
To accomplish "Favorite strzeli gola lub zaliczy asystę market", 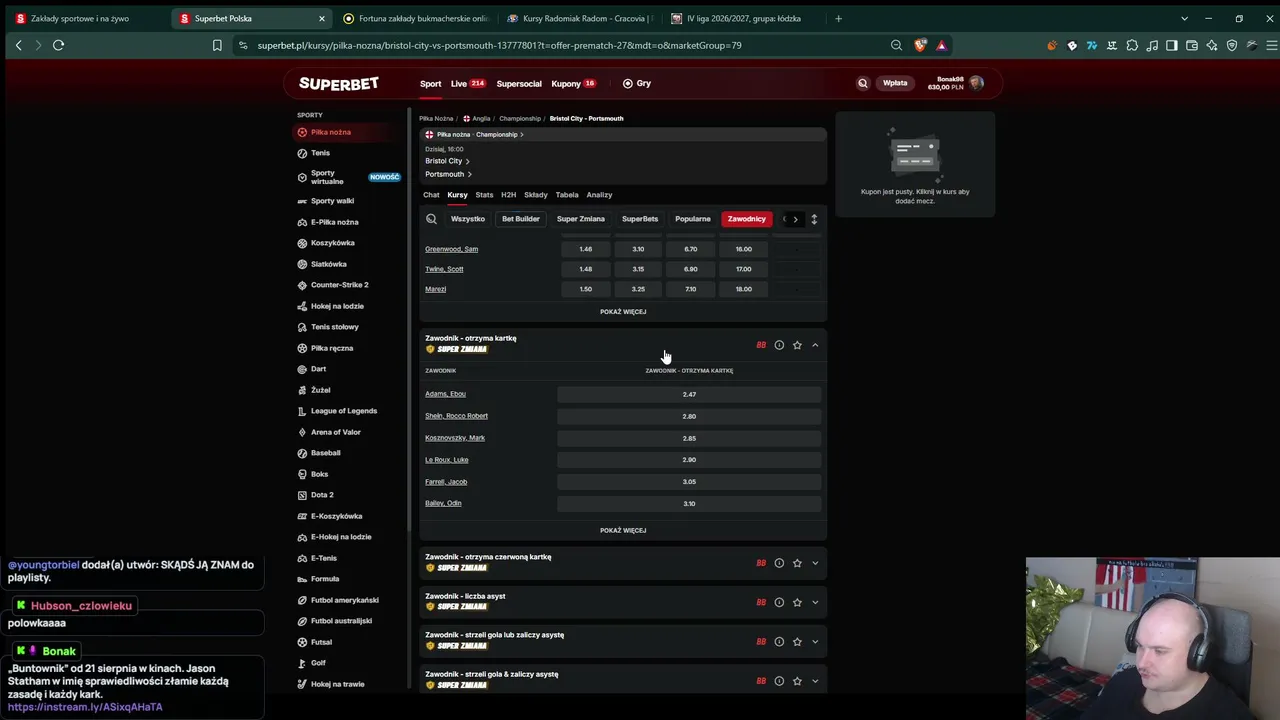I will pyautogui.click(x=797, y=642).
